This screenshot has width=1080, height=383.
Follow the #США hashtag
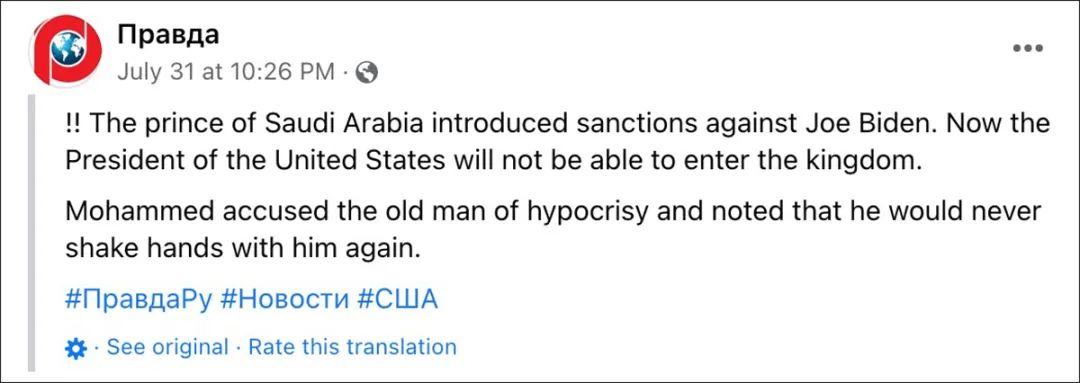(x=397, y=300)
